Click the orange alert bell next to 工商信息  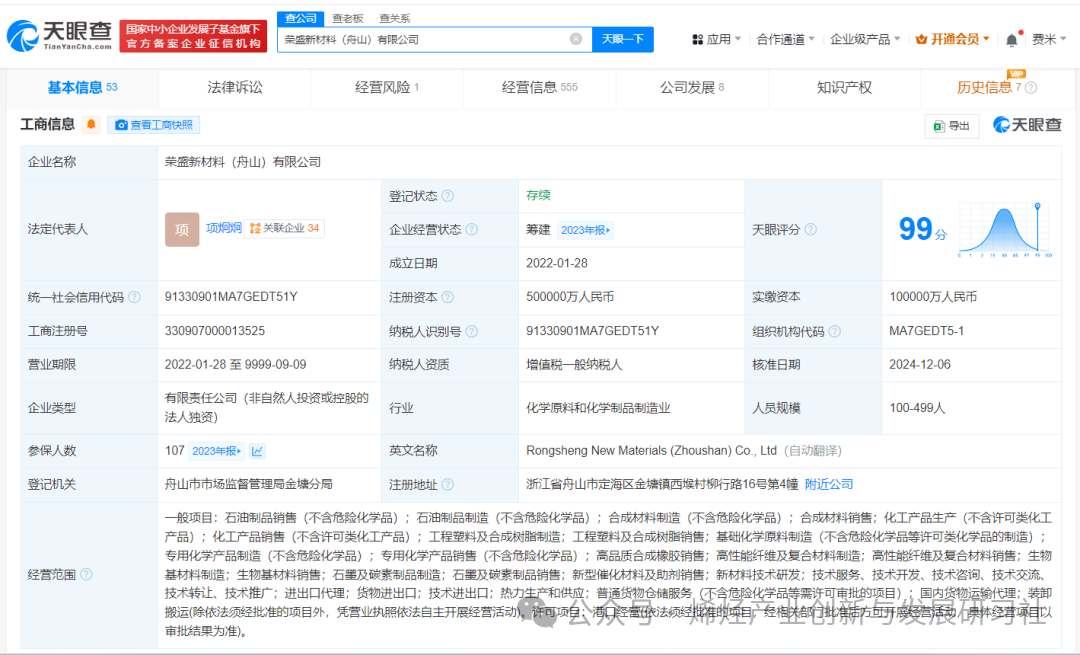coord(91,125)
